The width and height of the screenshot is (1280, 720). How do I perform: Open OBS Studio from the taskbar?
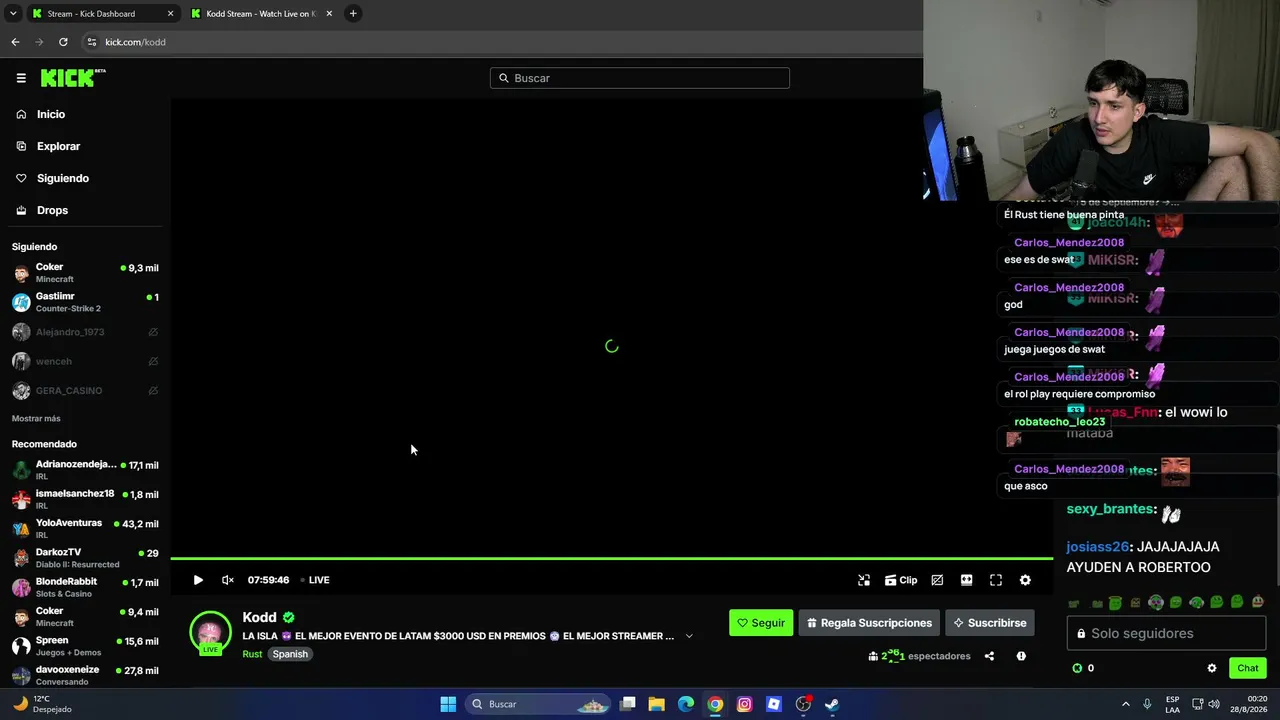click(803, 704)
